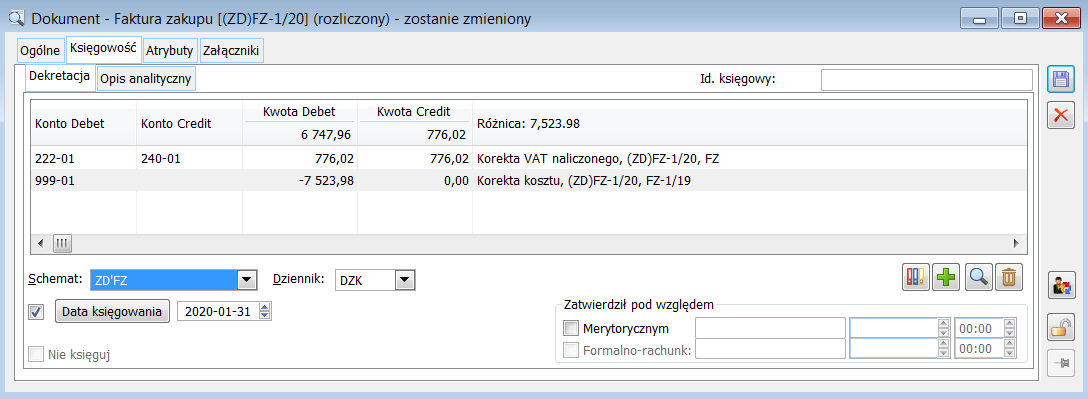Click the Data księgowania button
1088x399 pixels.
tap(112, 312)
